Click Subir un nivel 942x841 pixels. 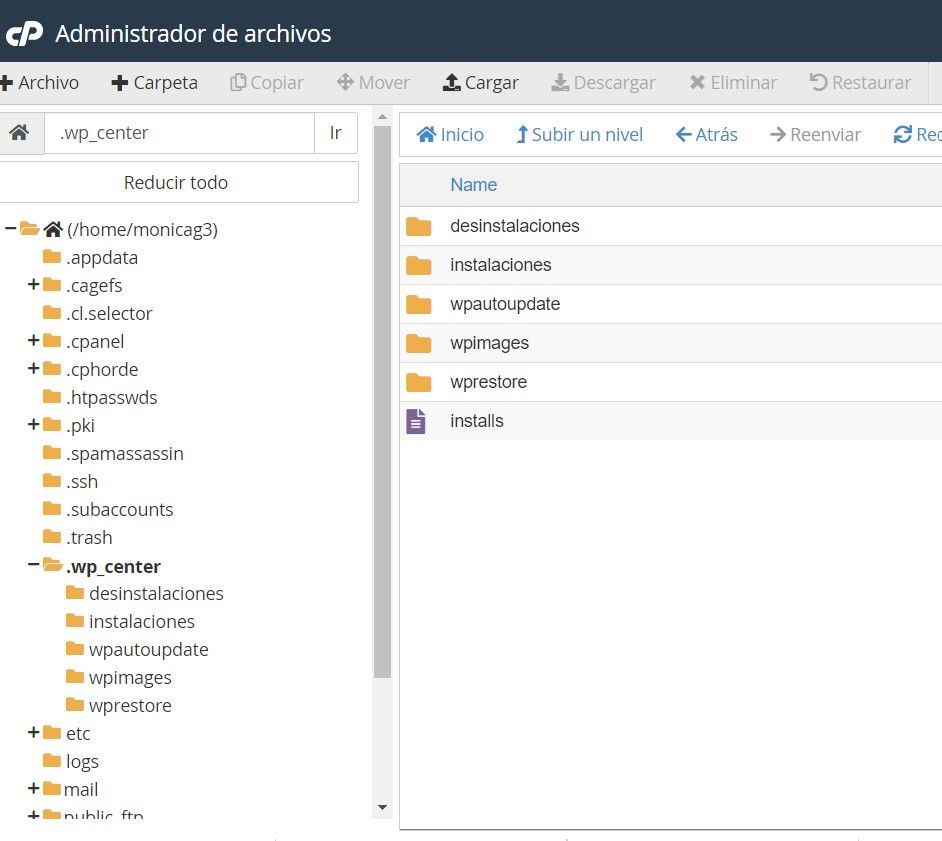click(x=580, y=135)
